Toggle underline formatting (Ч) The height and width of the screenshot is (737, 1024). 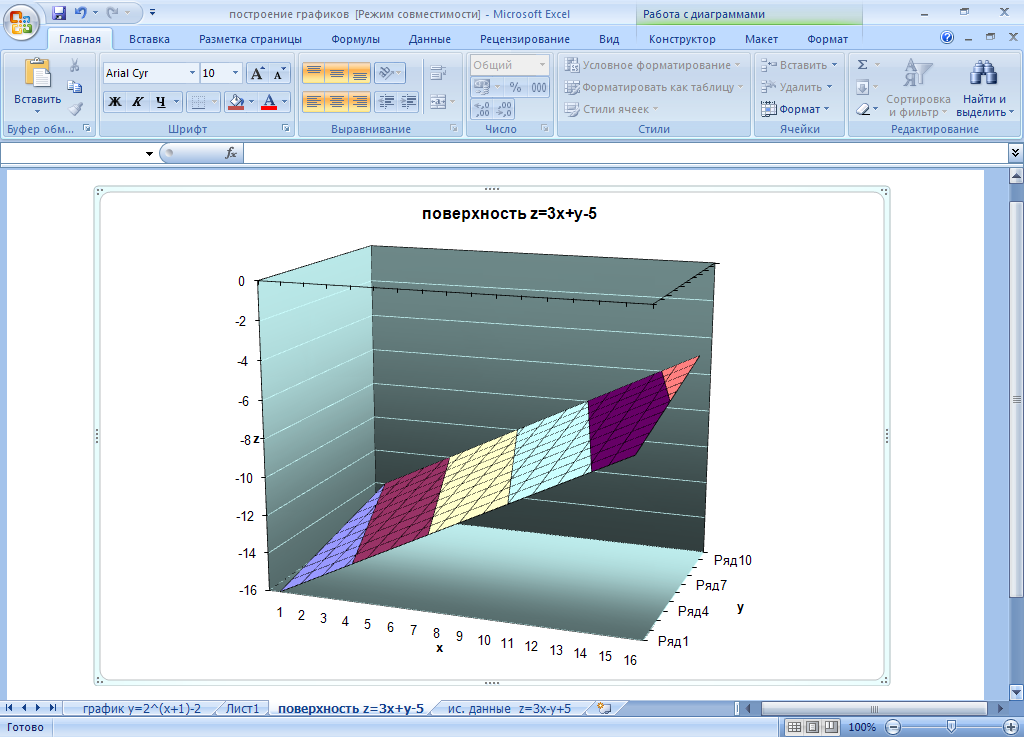click(x=160, y=102)
